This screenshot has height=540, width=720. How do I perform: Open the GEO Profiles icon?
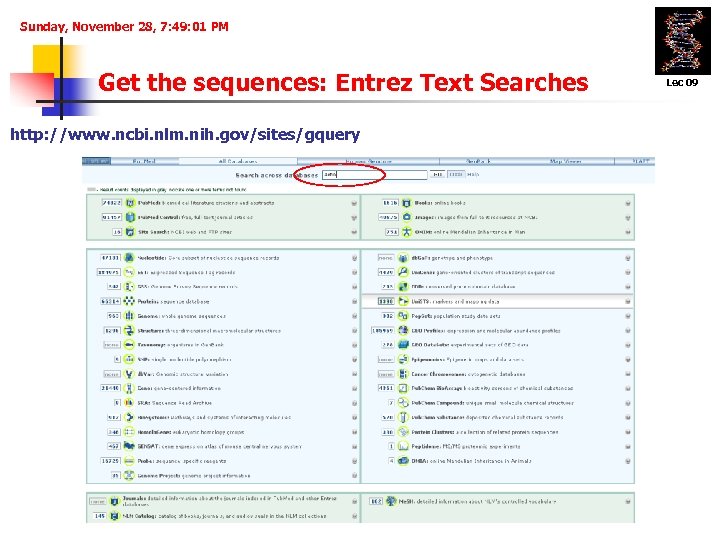click(403, 331)
